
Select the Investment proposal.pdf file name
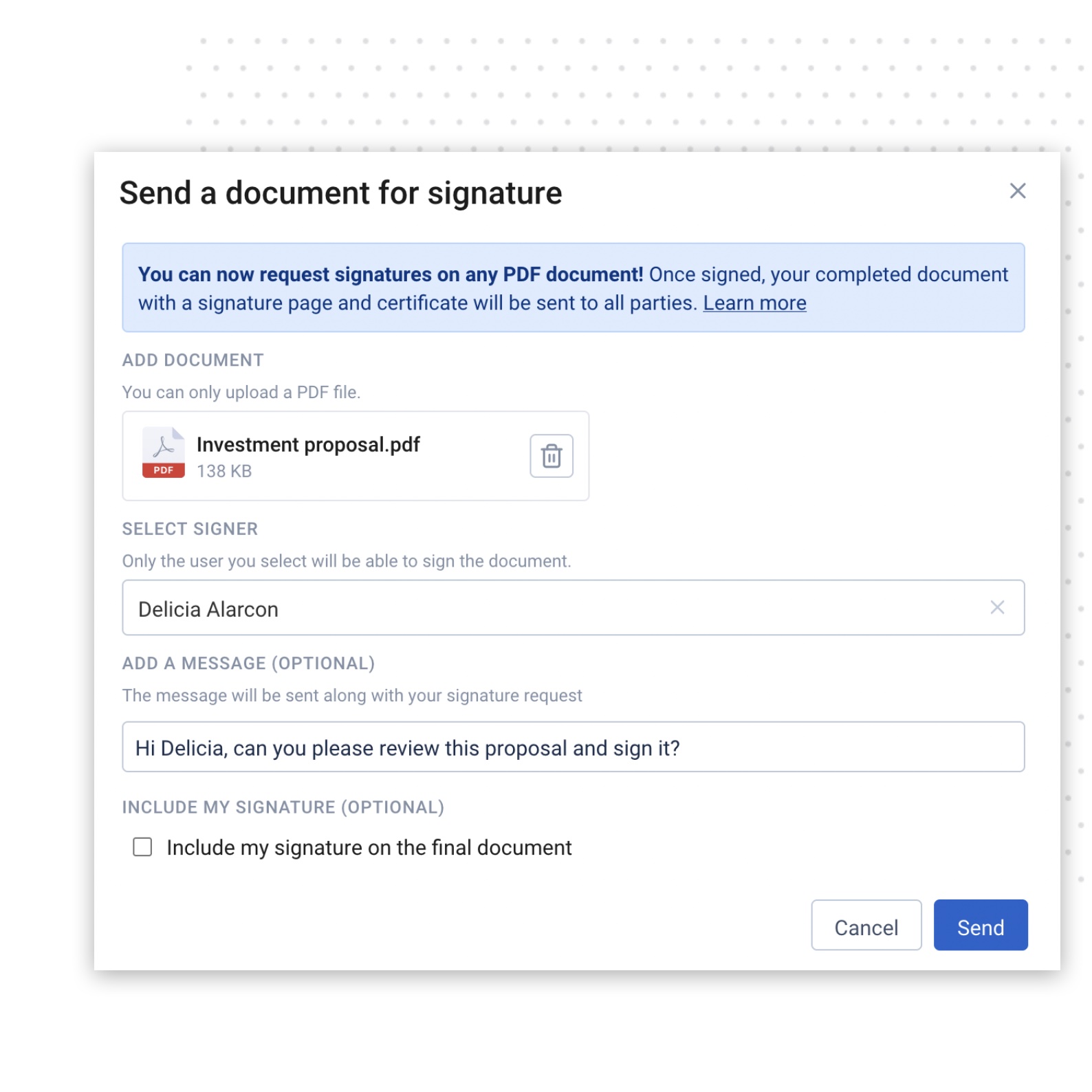point(308,445)
